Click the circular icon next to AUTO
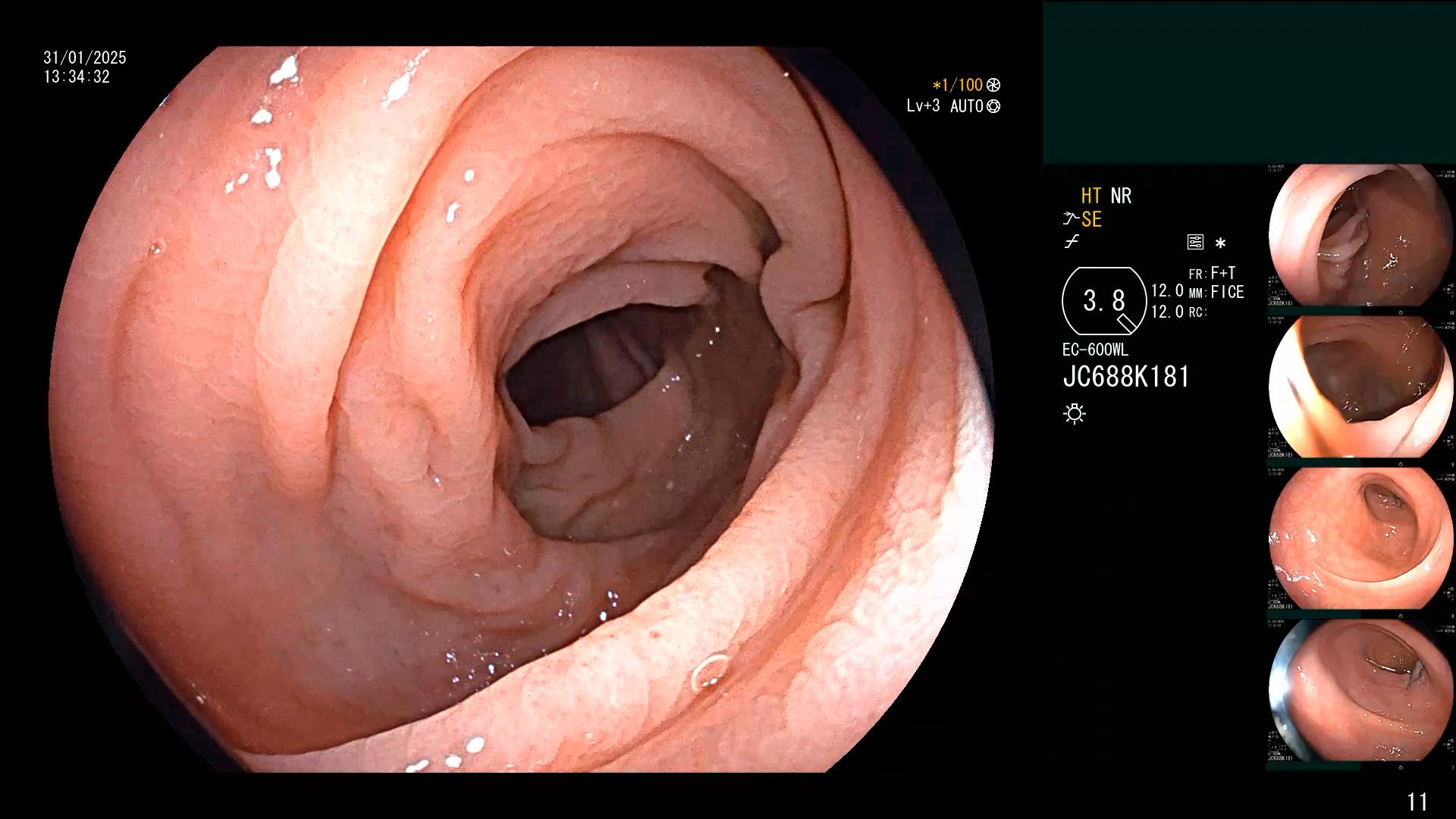 [x=993, y=106]
